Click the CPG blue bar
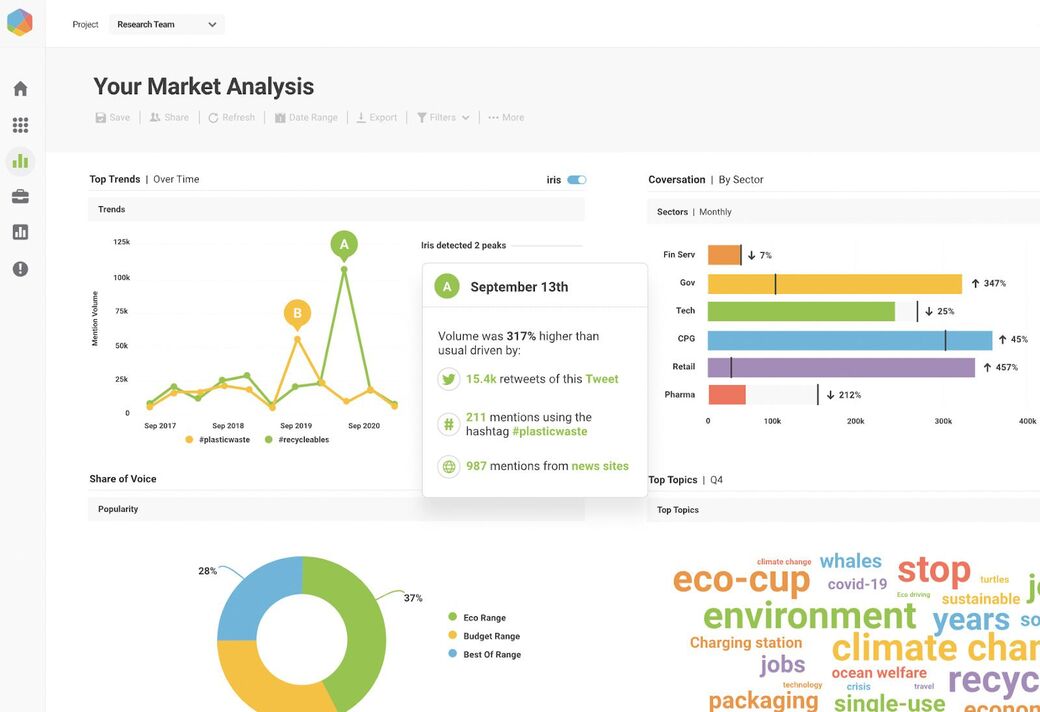1040x712 pixels. [850, 340]
